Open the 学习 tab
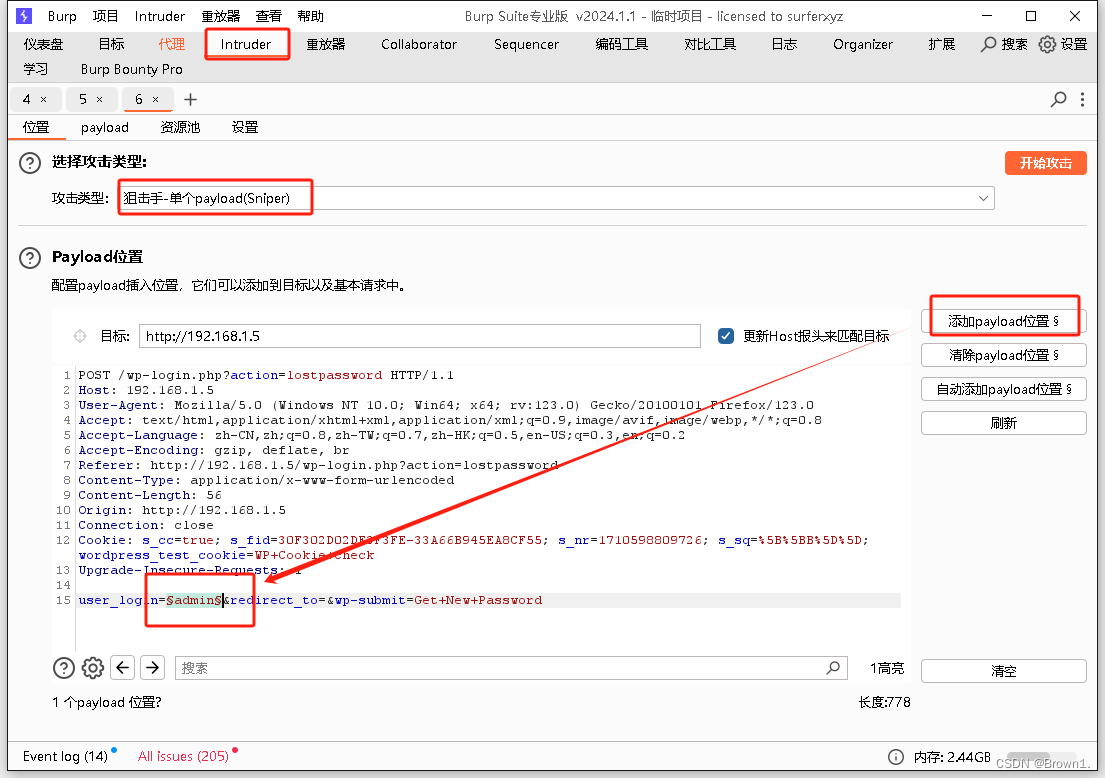1105x778 pixels. tap(35, 69)
